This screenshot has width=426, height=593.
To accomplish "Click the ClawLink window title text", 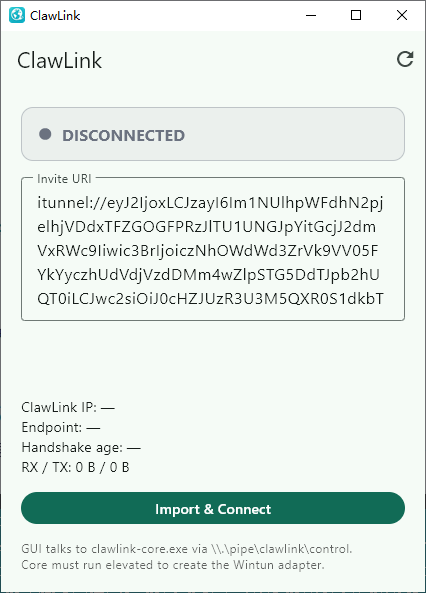I will coord(55,16).
